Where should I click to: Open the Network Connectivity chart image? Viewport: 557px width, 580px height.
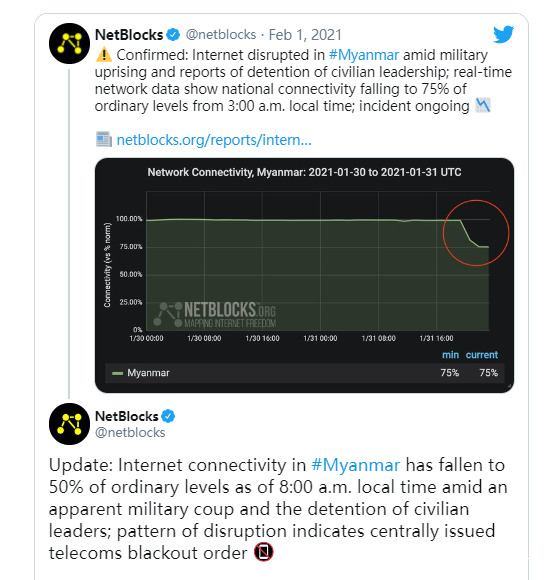point(304,275)
